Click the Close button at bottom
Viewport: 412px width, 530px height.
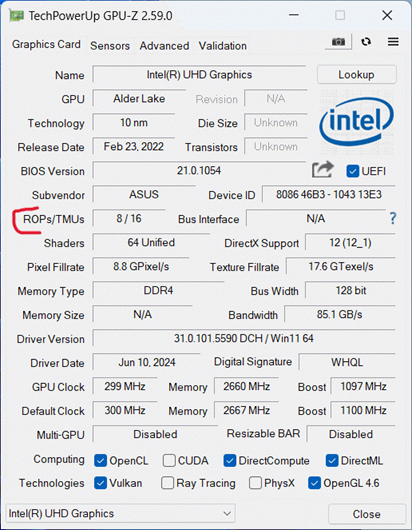(x=367, y=514)
